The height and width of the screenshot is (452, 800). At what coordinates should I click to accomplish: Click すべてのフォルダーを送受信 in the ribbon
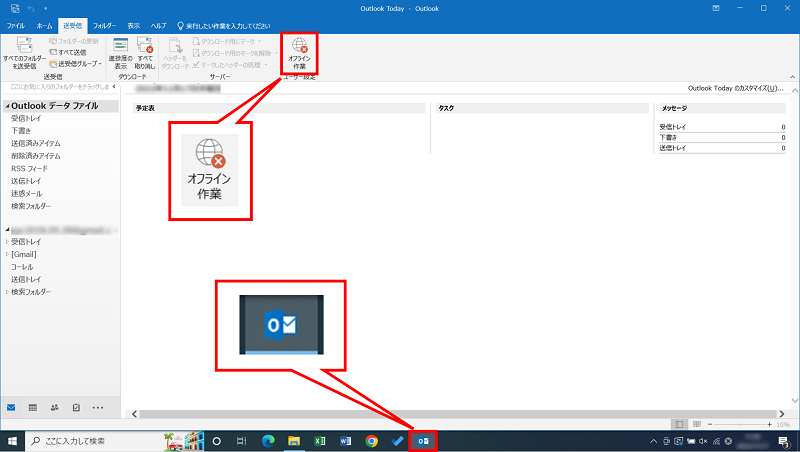click(x=24, y=53)
